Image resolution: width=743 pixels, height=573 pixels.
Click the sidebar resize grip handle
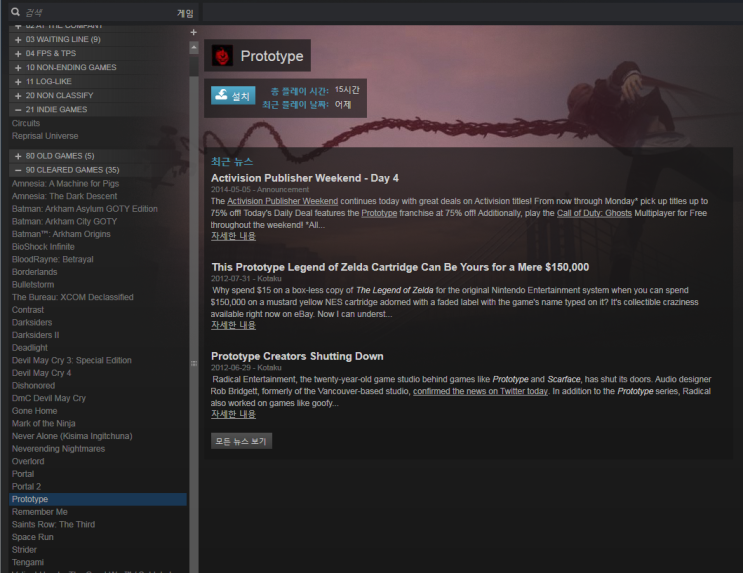[x=194, y=364]
